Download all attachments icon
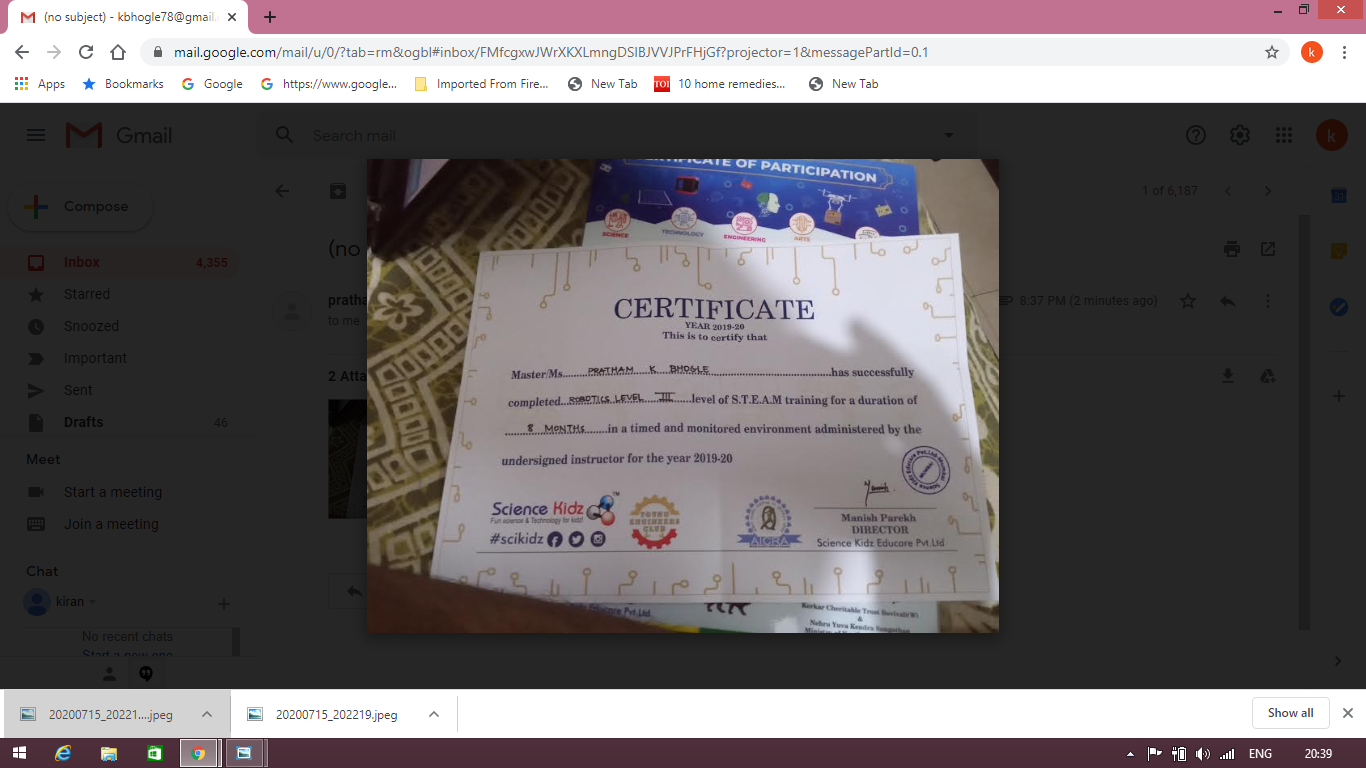Image resolution: width=1366 pixels, height=768 pixels. (x=1229, y=376)
